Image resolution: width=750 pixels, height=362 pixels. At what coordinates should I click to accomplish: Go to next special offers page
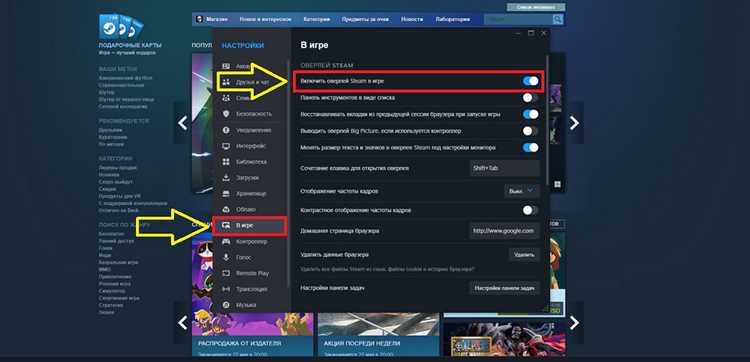click(574, 323)
